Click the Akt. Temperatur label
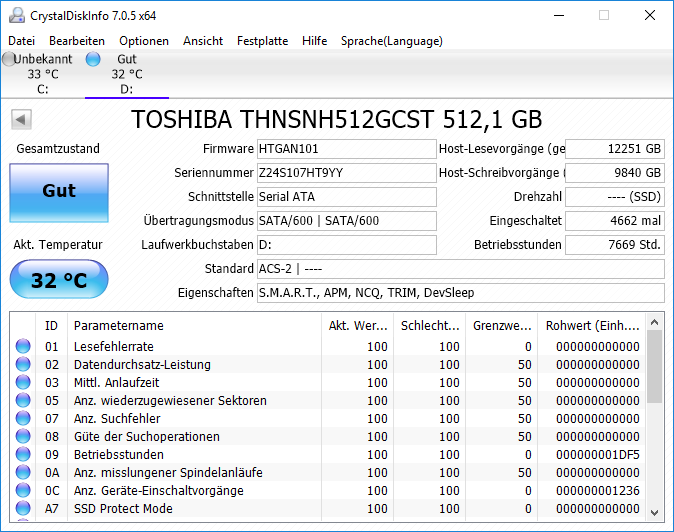The width and height of the screenshot is (674, 532). click(58, 245)
